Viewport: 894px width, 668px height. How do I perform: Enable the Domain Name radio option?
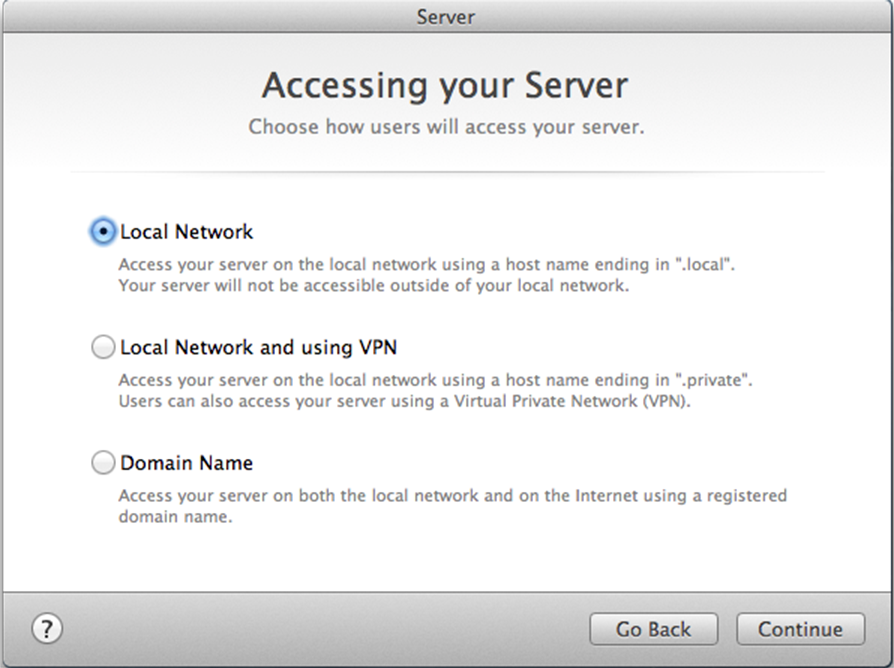tap(103, 462)
